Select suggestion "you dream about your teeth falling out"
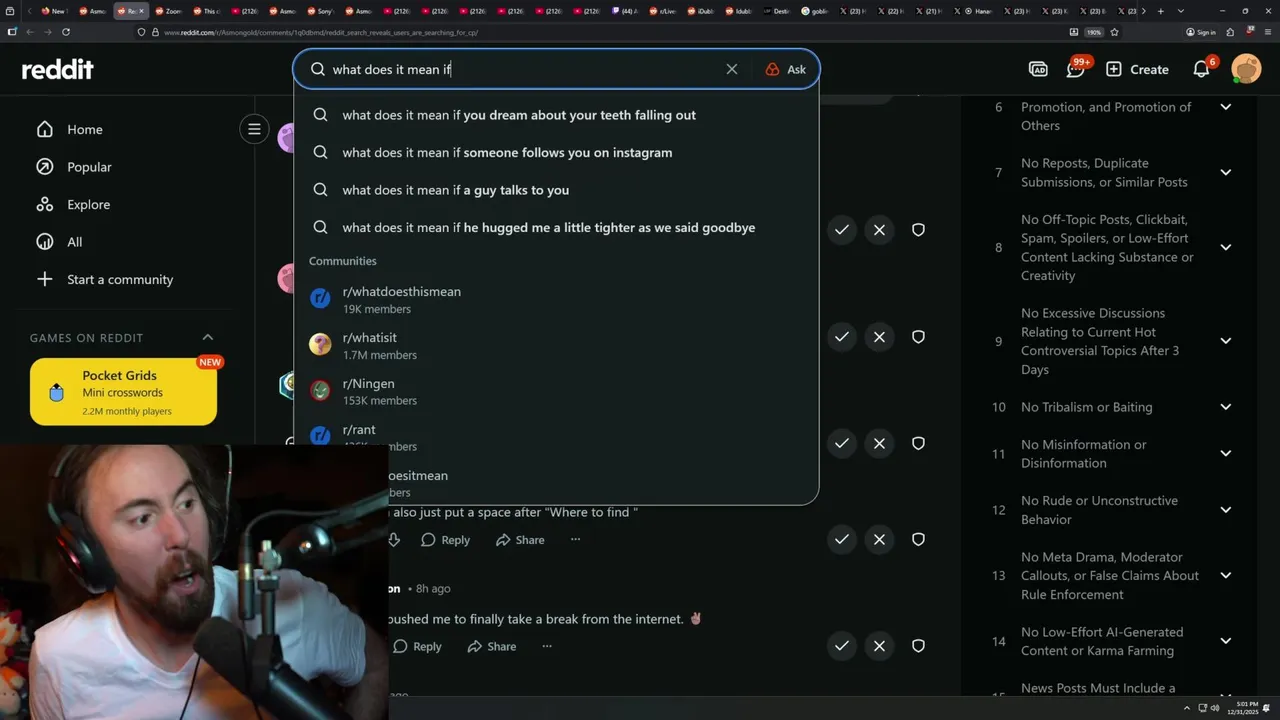This screenshot has height=720, width=1280. (x=556, y=115)
